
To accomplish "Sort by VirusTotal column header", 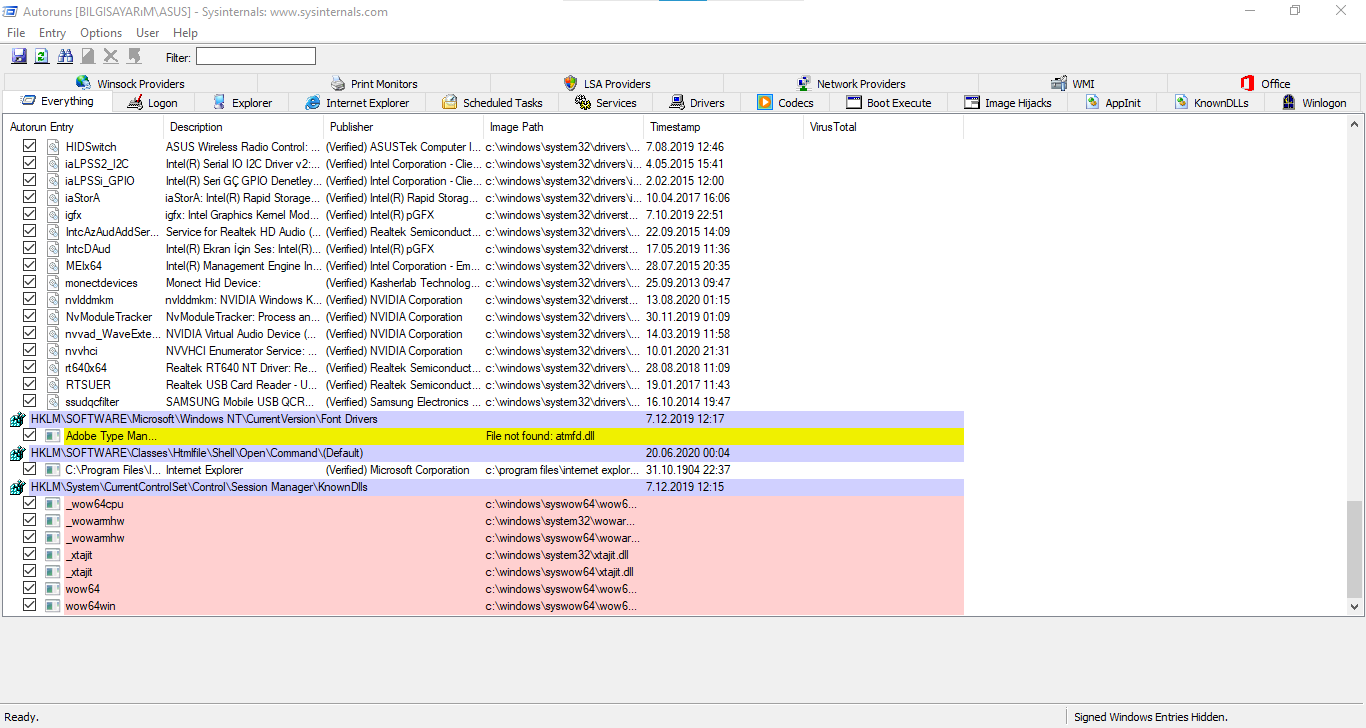I will pyautogui.click(x=883, y=127).
